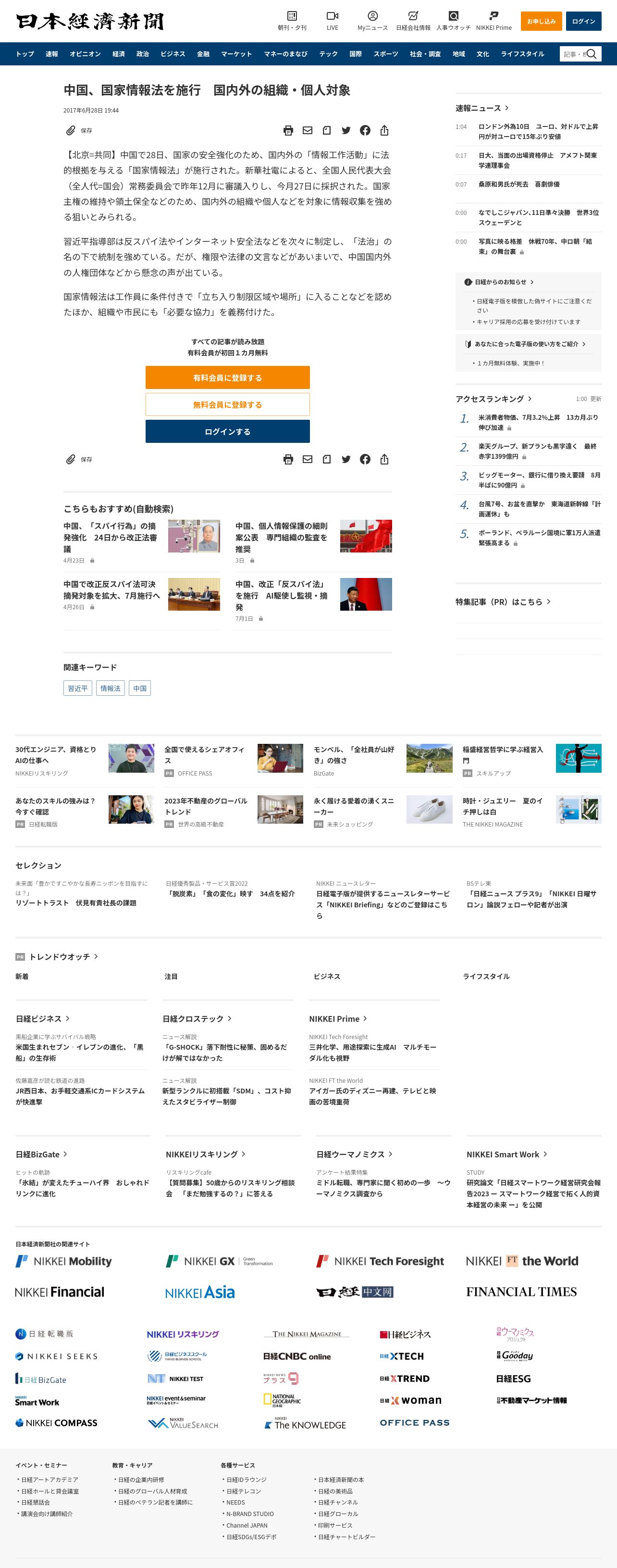Share on Twitter using bottom bird icon
This screenshot has width=617, height=1568.
[x=346, y=459]
